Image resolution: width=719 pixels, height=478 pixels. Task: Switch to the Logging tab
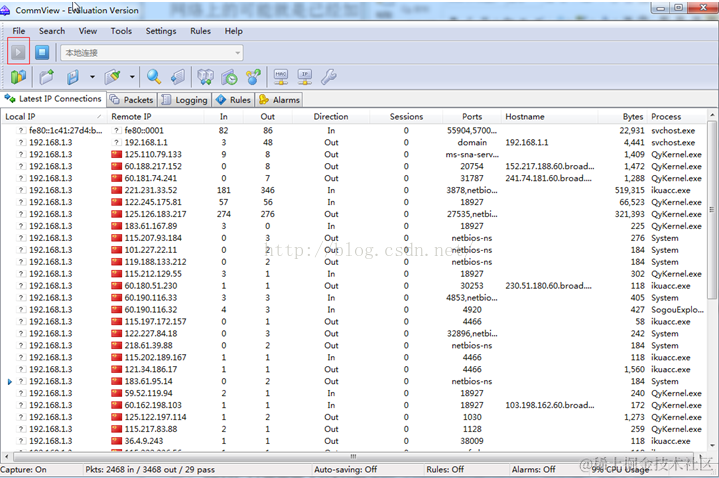click(185, 100)
